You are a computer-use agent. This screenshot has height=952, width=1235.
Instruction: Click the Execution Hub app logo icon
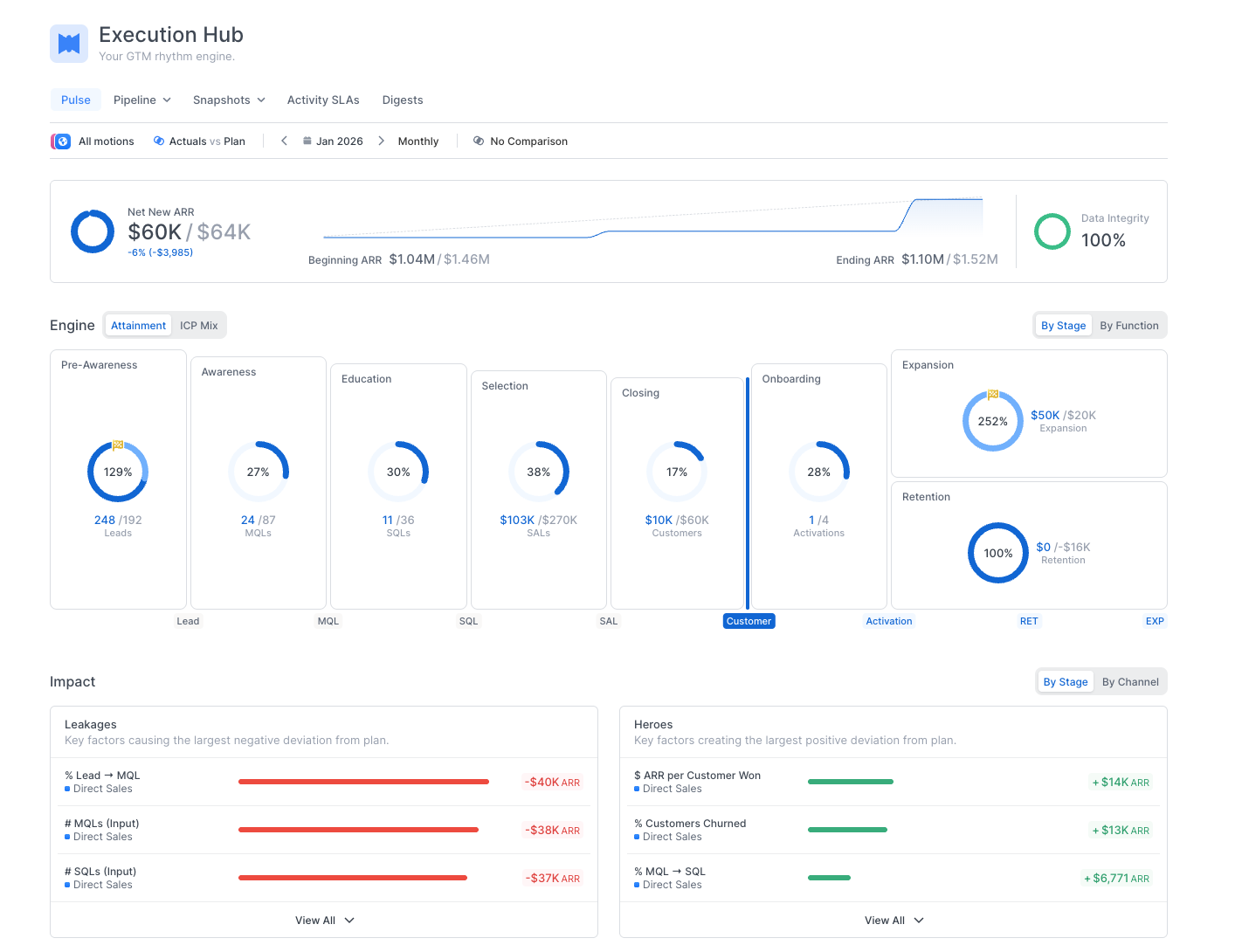pyautogui.click(x=69, y=43)
